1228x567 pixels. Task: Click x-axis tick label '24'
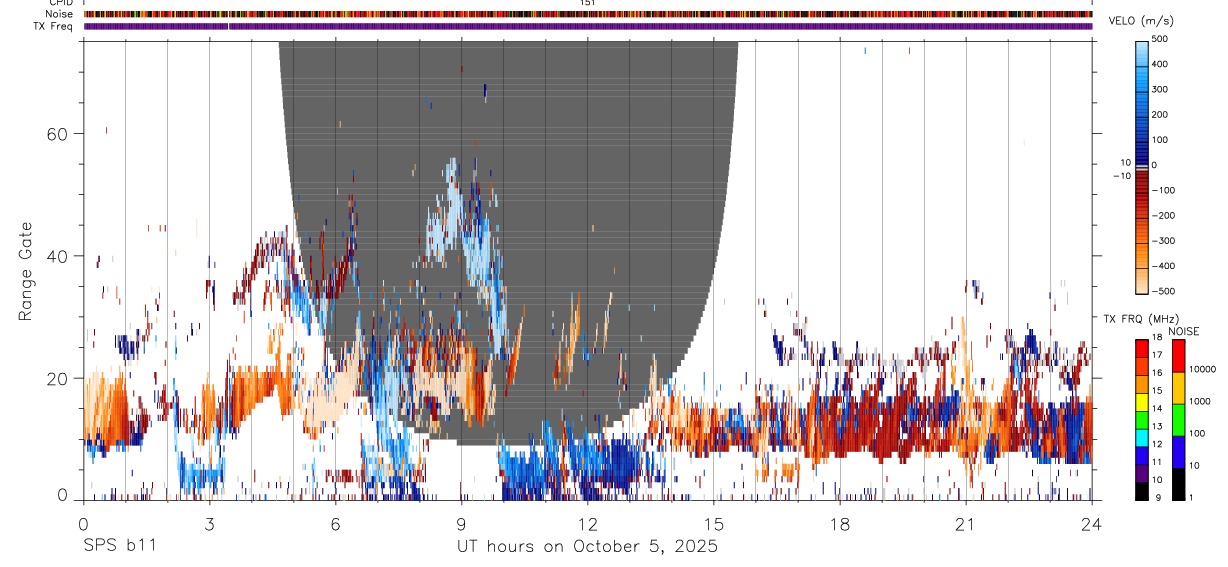pos(1091,524)
